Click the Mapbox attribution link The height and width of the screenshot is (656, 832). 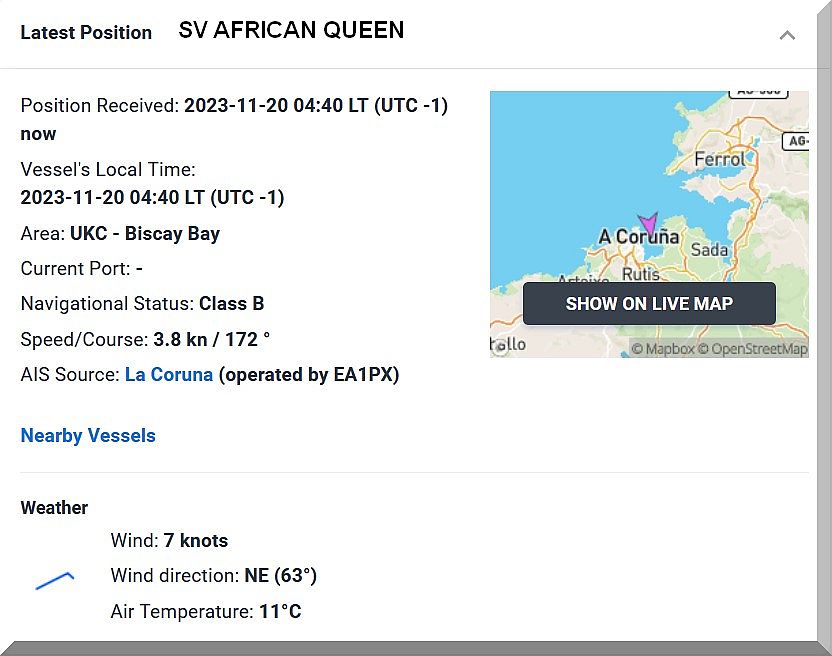pyautogui.click(x=661, y=349)
